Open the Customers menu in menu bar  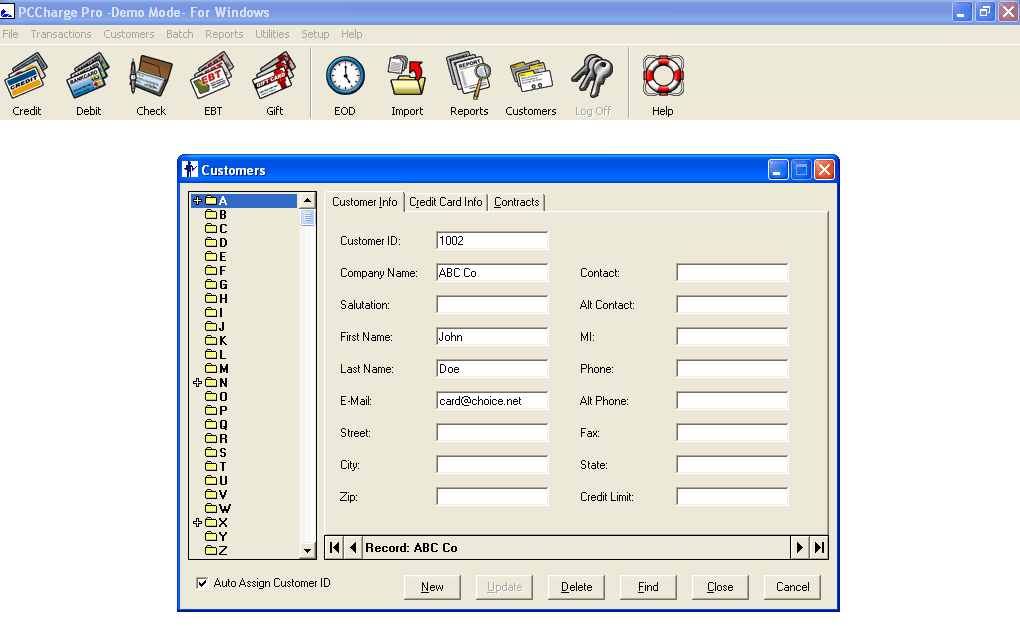click(x=129, y=34)
